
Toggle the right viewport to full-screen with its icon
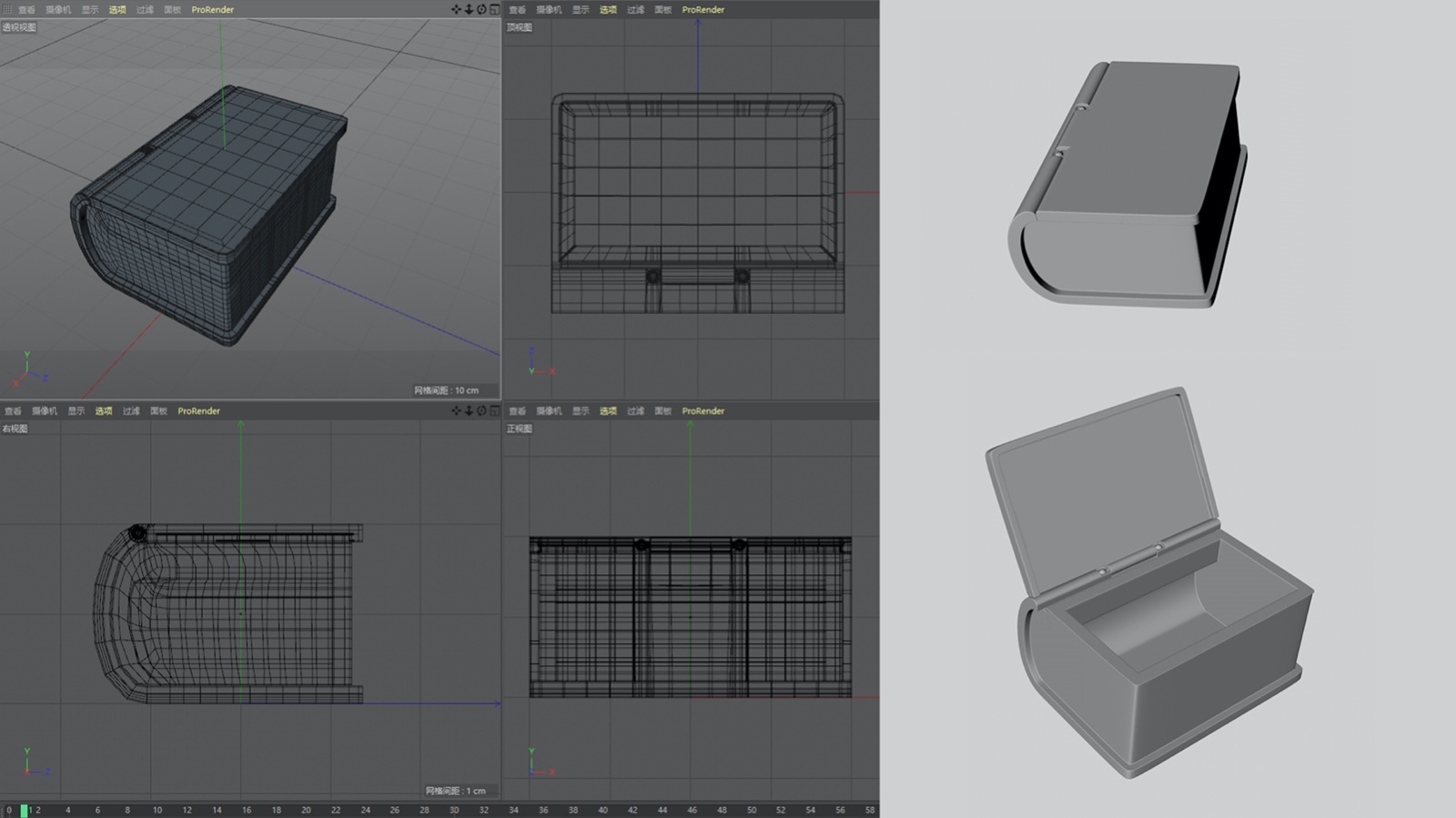494,410
